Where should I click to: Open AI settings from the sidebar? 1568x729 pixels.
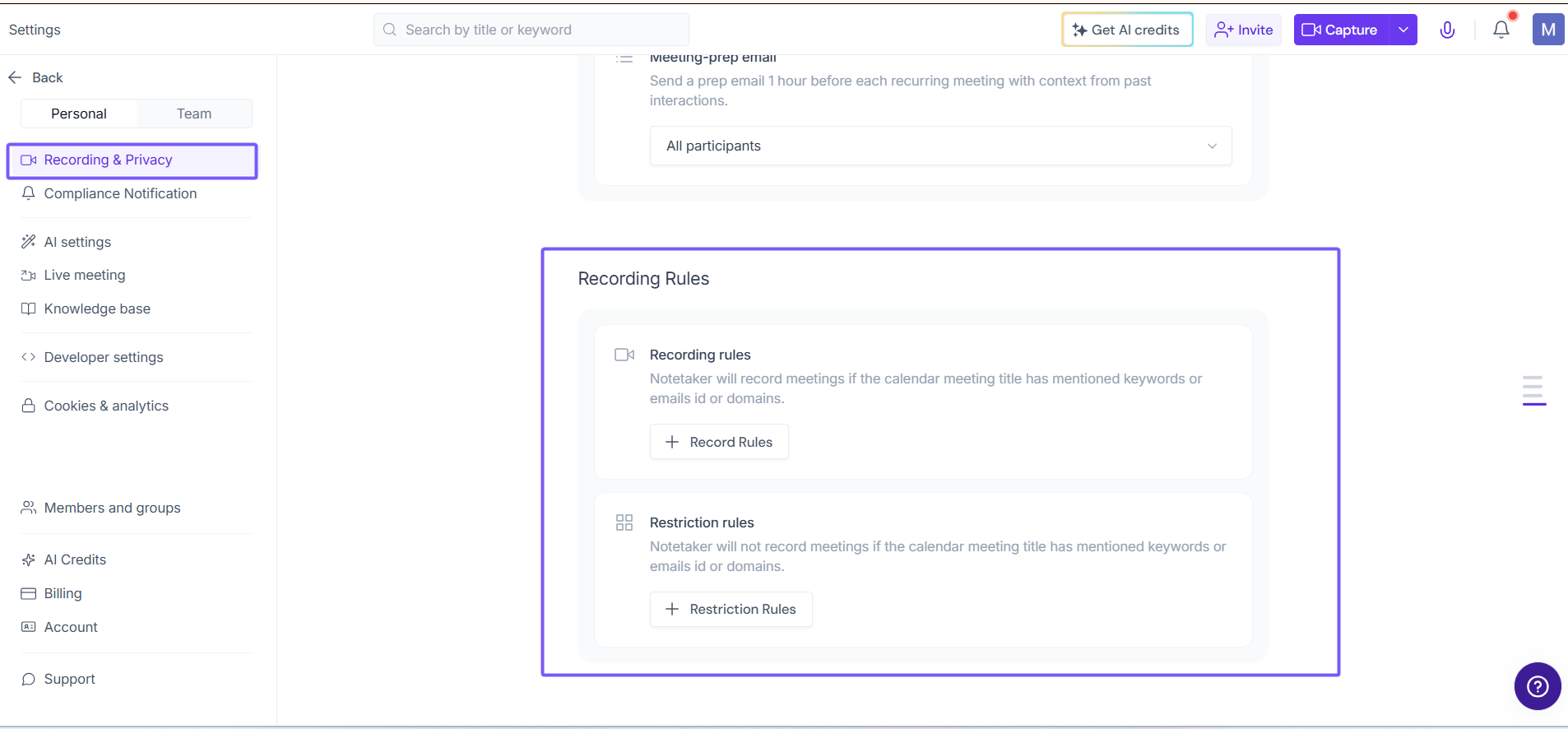pyautogui.click(x=77, y=242)
